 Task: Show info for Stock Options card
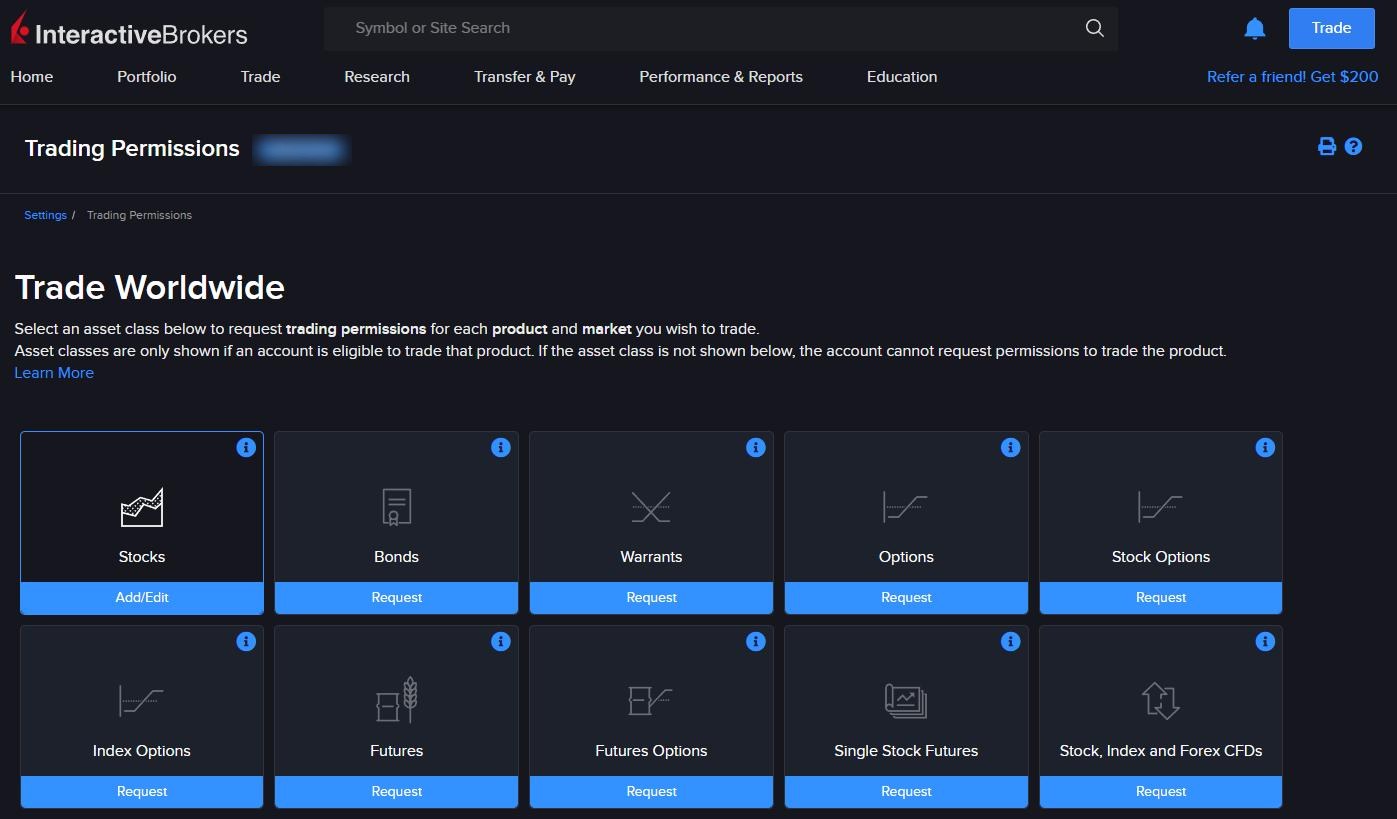[1265, 447]
